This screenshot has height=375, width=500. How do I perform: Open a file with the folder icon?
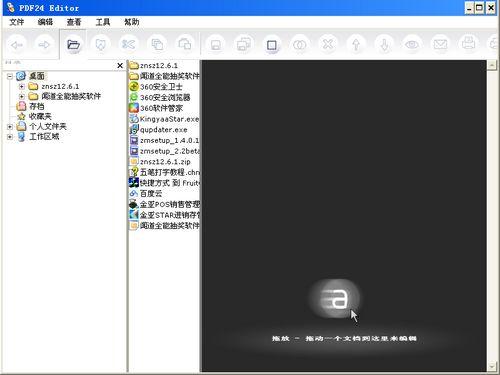pyautogui.click(x=73, y=45)
